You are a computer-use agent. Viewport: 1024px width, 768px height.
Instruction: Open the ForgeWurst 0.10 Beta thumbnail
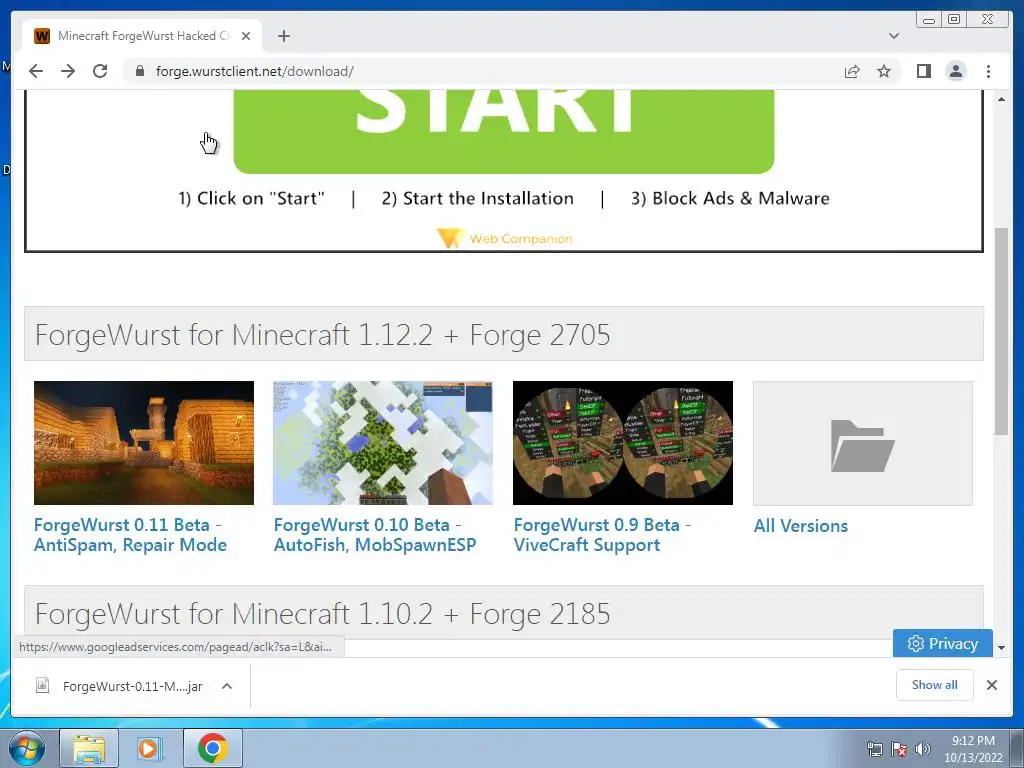383,443
